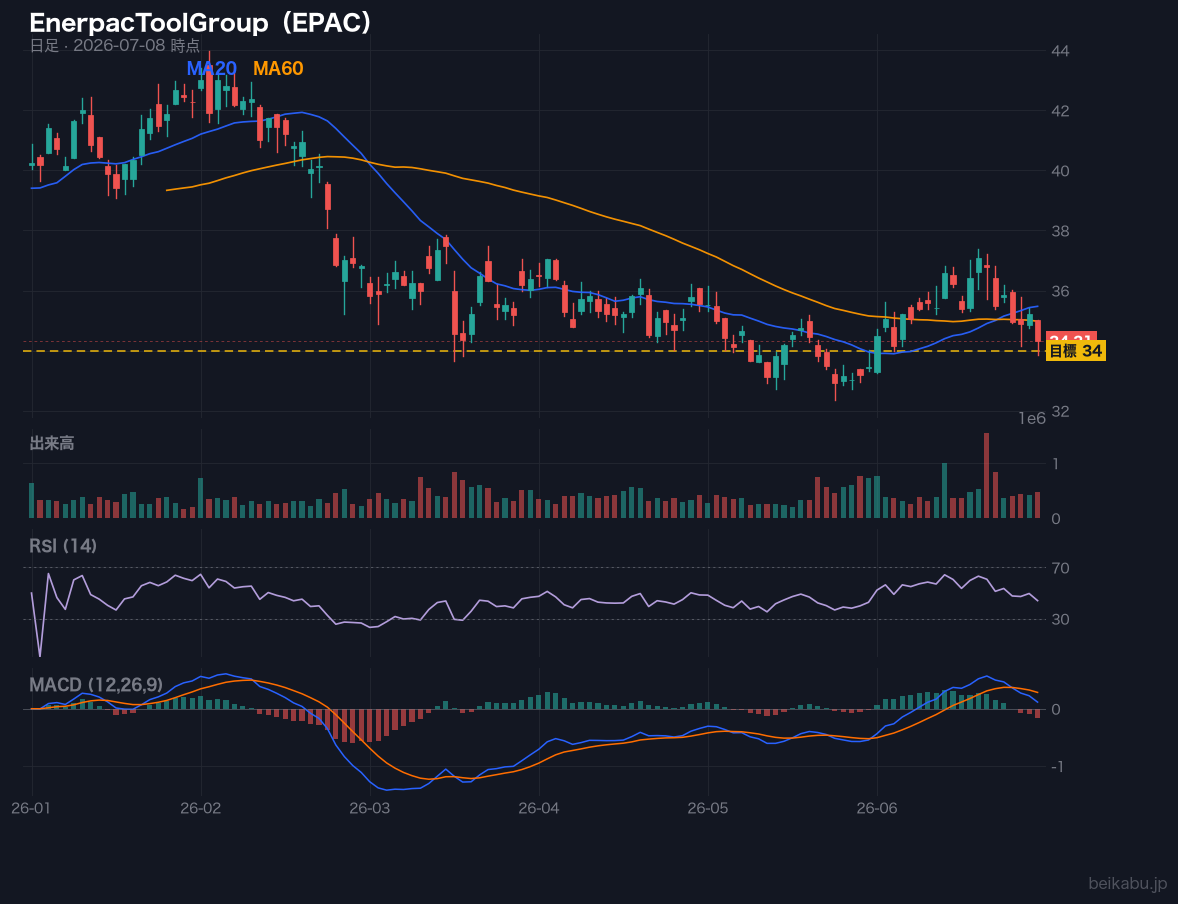1178x904 pixels.
Task: Click the 38 price axis label
Action: click(1060, 231)
